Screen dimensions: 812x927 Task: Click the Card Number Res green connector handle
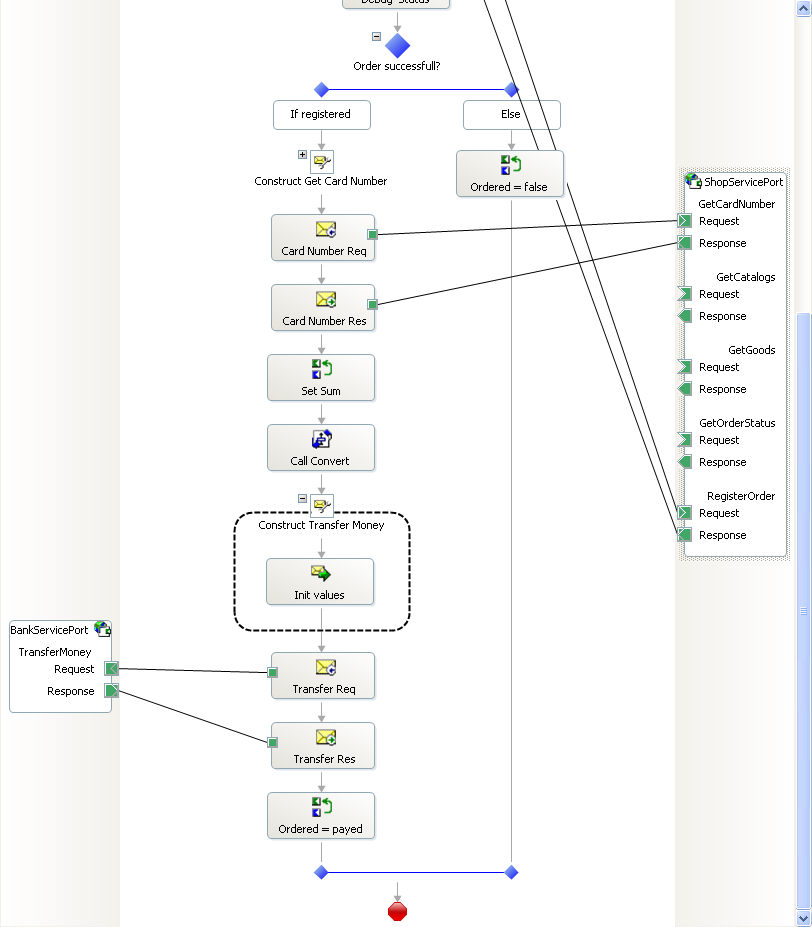[373, 304]
